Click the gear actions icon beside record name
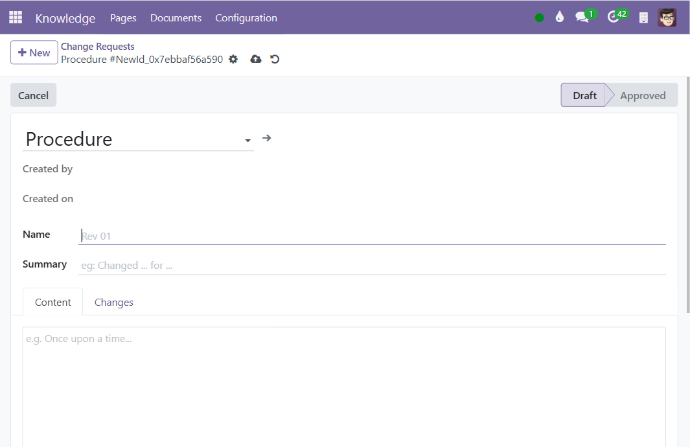The width and height of the screenshot is (690, 447). [x=233, y=60]
